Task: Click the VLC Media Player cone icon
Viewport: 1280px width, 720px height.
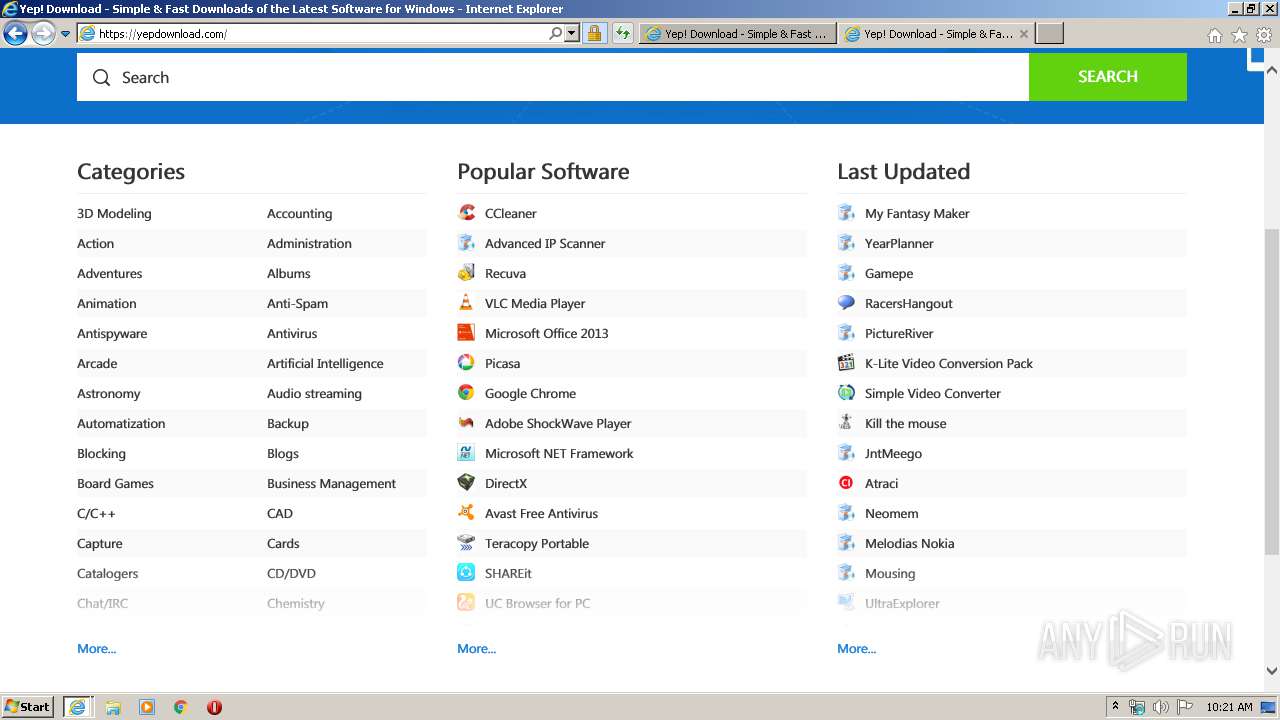Action: point(466,303)
